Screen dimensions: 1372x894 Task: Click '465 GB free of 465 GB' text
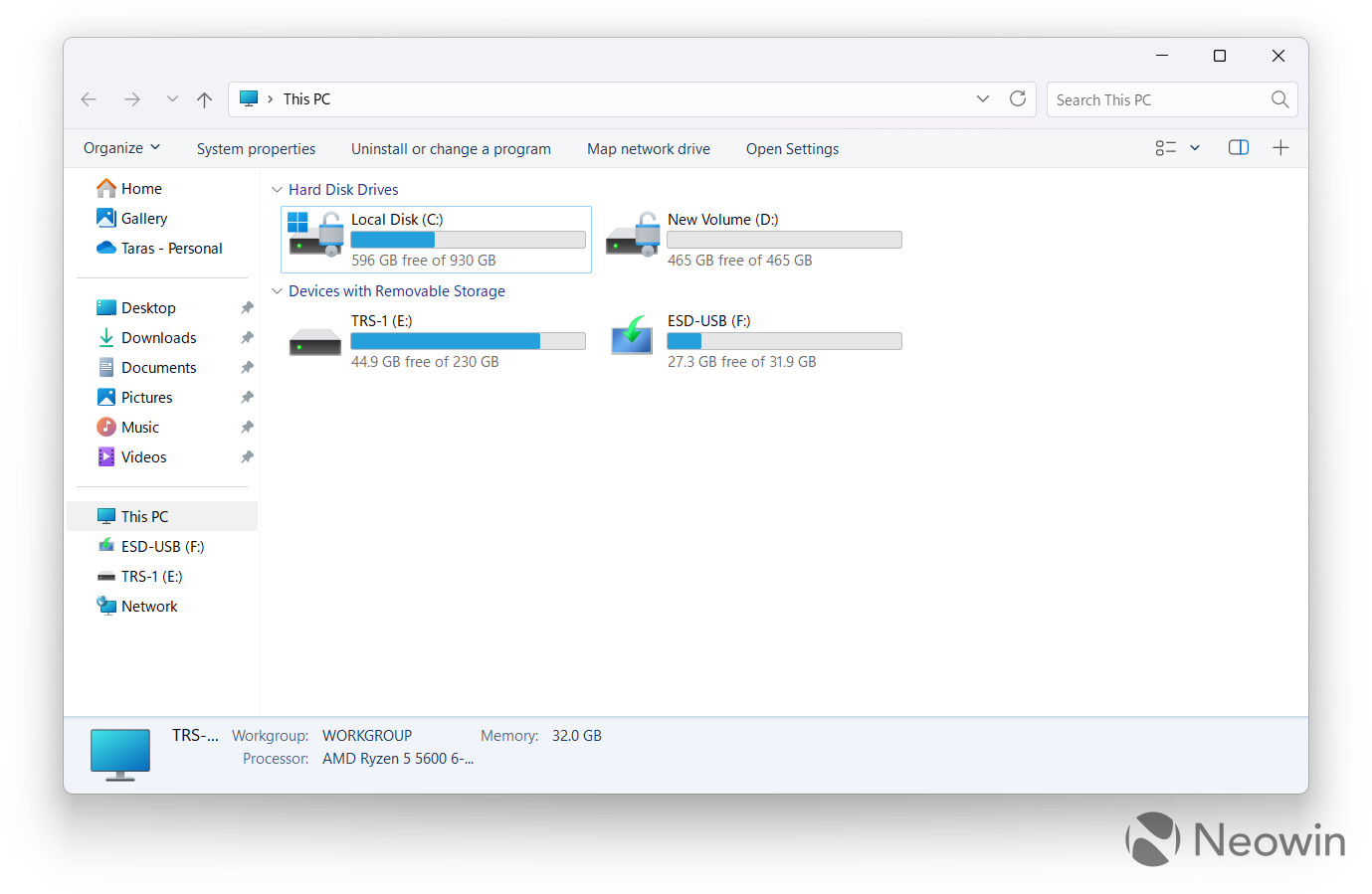point(740,261)
